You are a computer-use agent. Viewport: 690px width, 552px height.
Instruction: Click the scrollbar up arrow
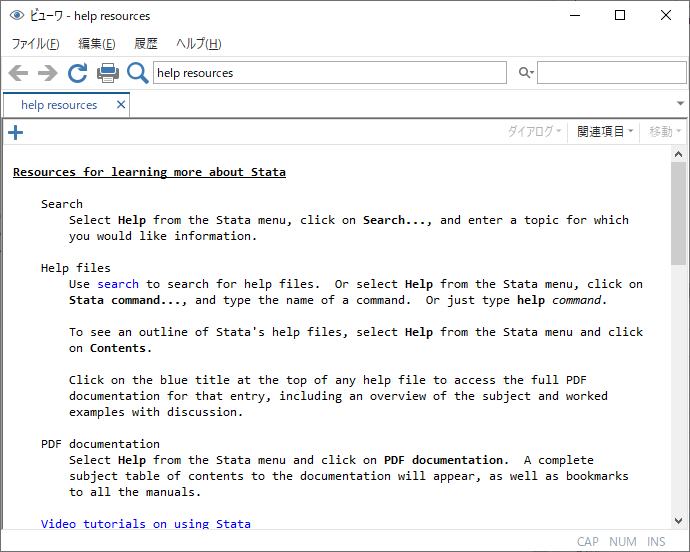(678, 154)
